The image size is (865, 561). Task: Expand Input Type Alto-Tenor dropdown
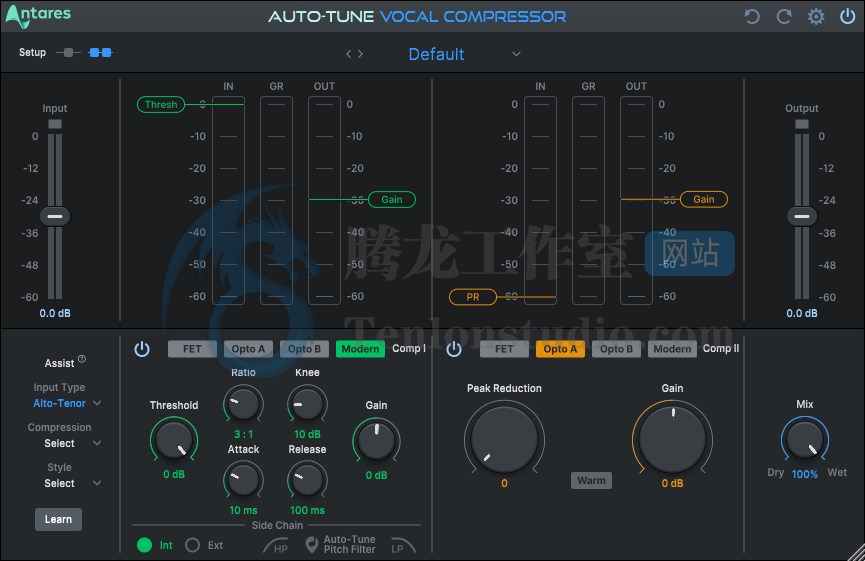pos(67,403)
